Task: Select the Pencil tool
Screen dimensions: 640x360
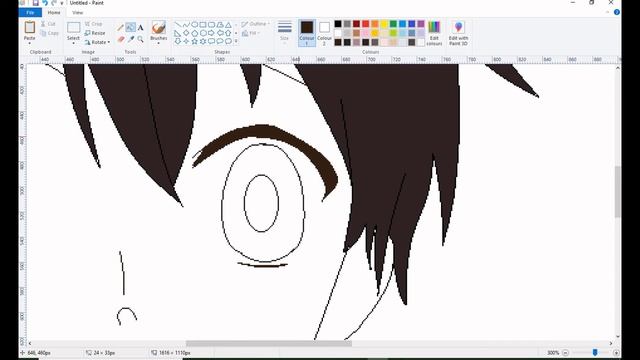Action: (x=120, y=28)
